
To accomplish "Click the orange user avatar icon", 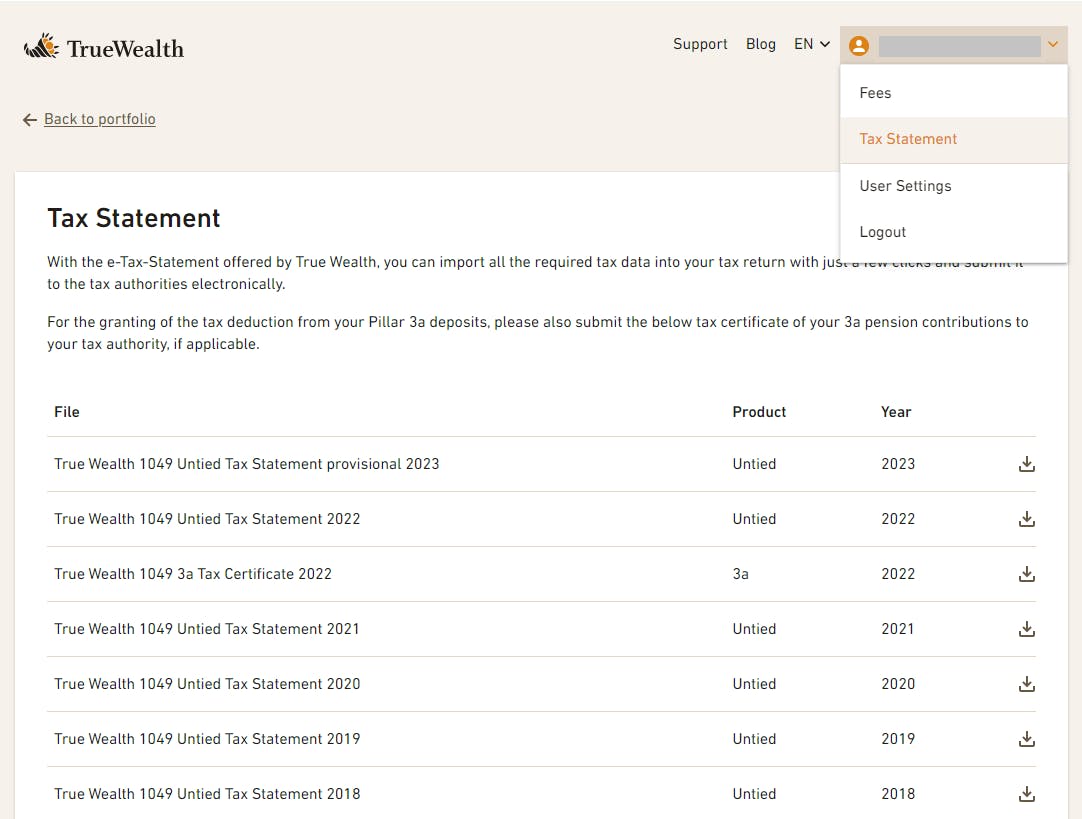I will (859, 46).
